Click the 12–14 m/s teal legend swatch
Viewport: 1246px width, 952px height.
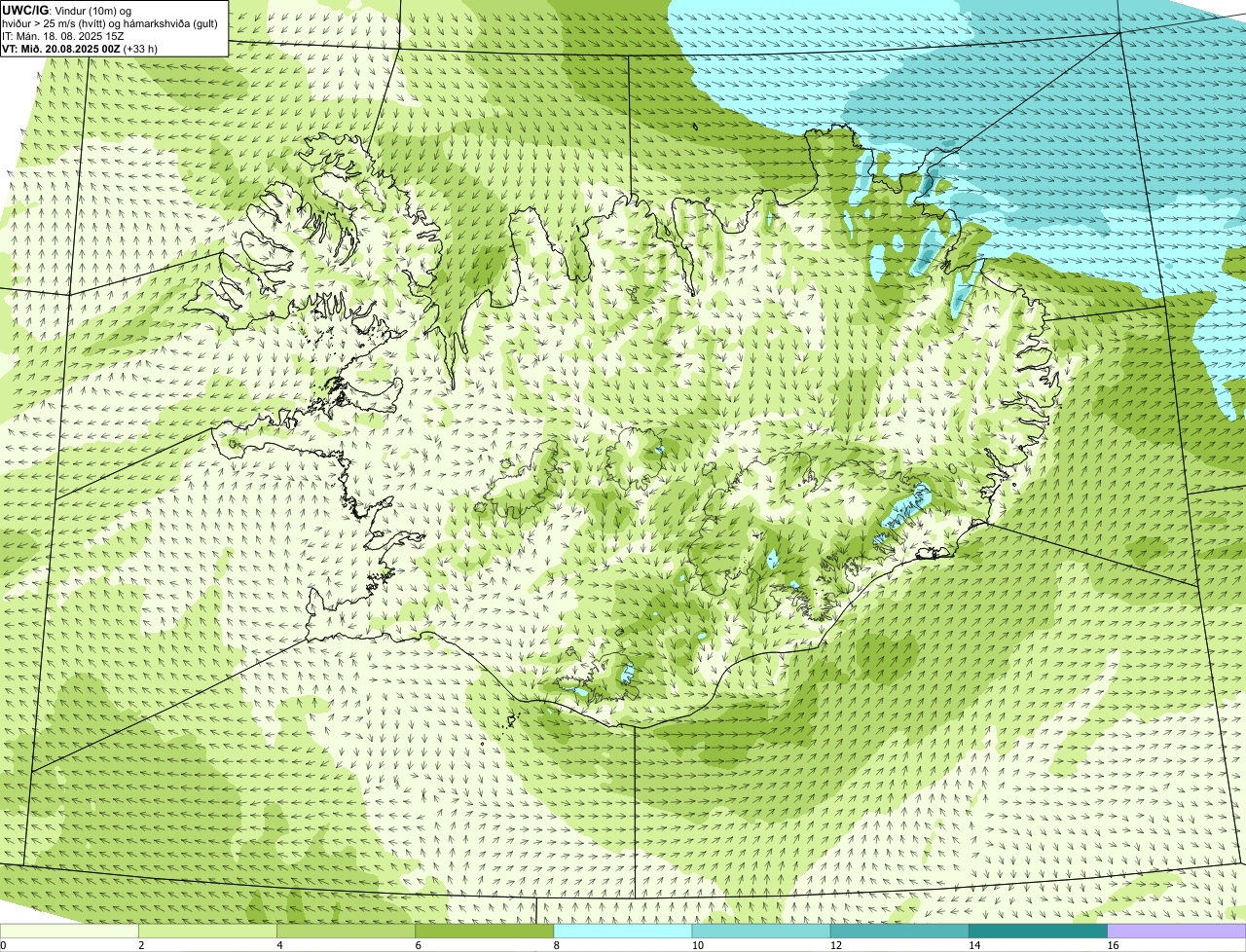(x=899, y=932)
